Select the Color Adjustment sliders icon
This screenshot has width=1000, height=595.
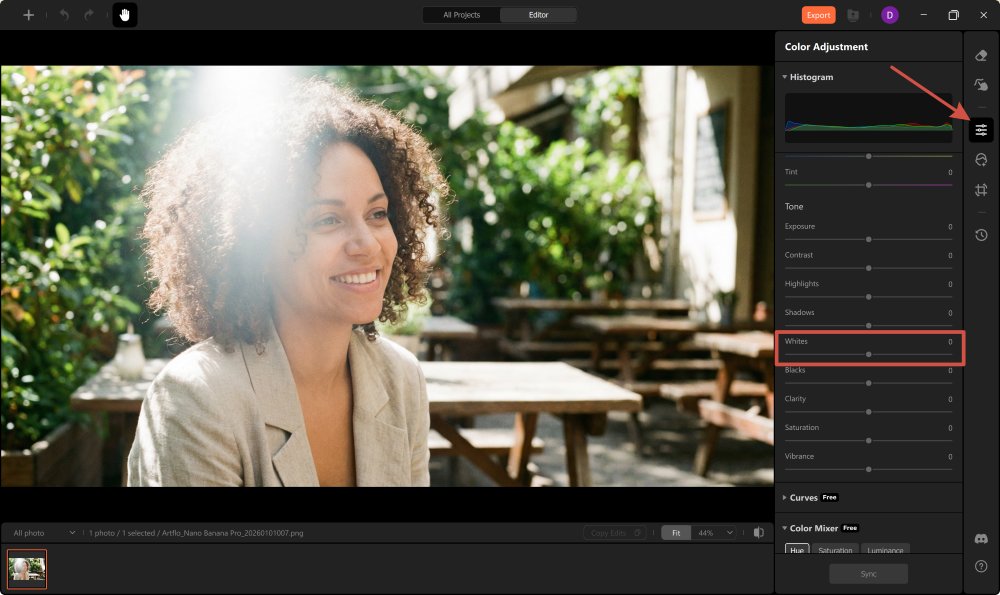pyautogui.click(x=981, y=129)
